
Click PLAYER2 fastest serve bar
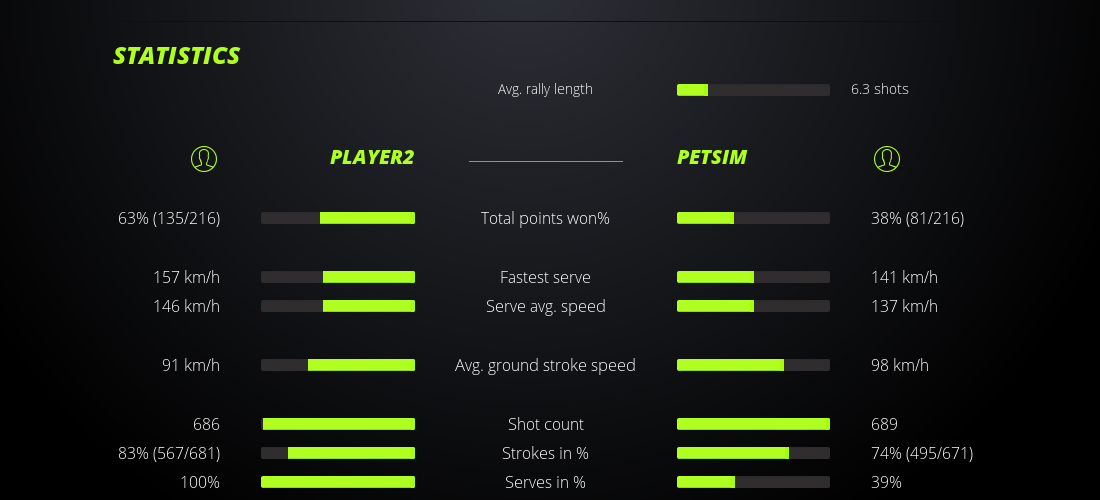[338, 277]
